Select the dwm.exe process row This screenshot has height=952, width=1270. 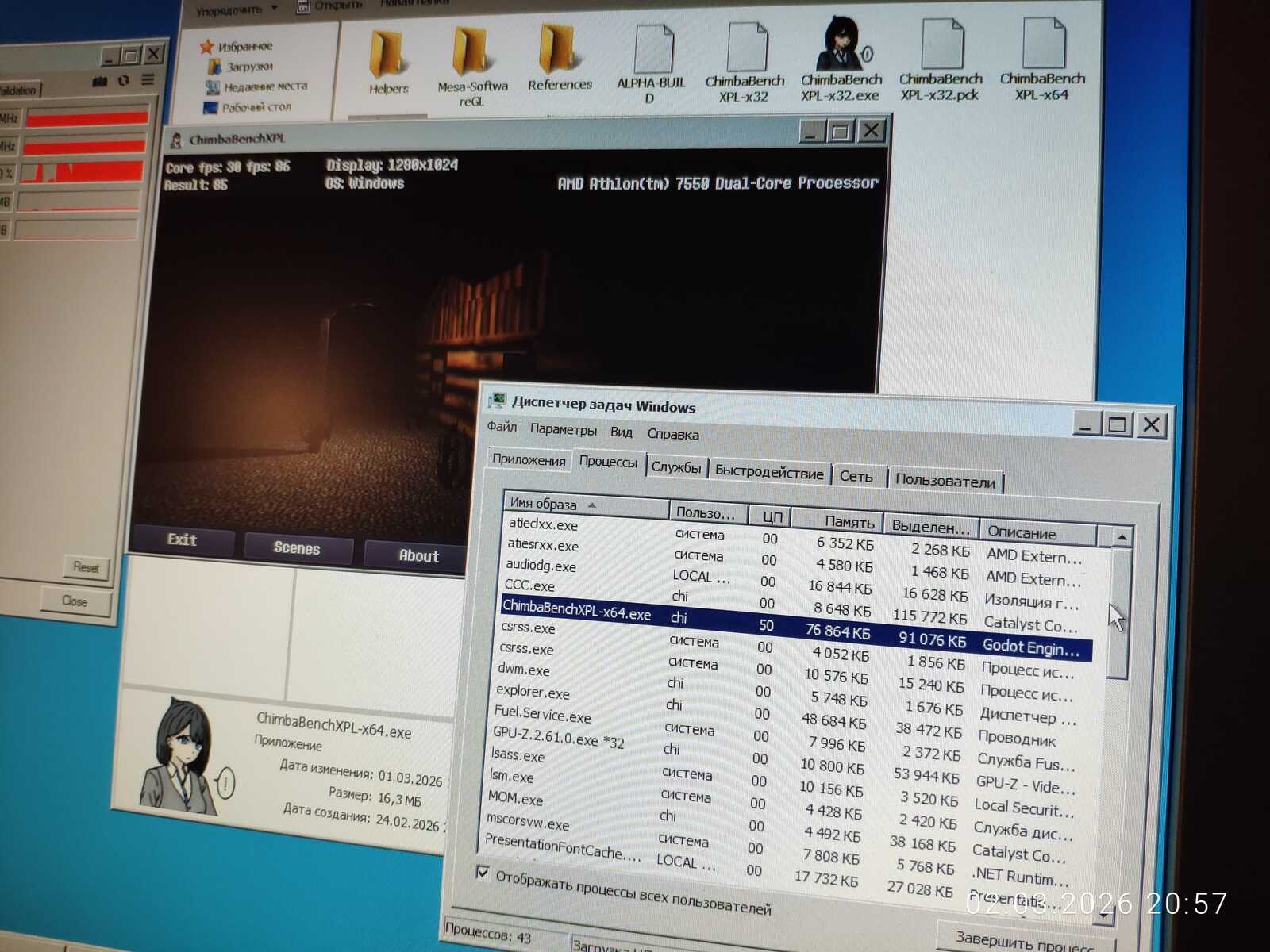click(x=785, y=693)
